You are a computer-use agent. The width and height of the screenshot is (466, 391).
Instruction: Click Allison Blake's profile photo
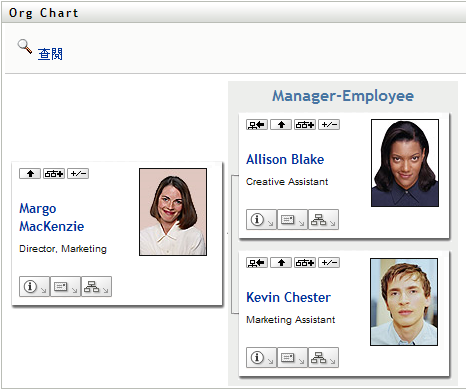405,163
